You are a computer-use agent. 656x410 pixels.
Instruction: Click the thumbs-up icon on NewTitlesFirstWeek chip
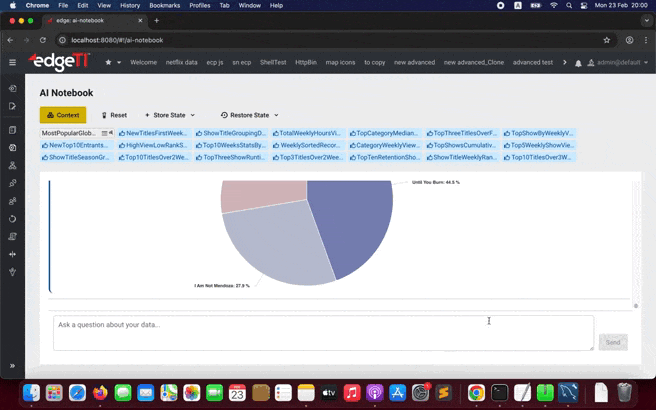pyautogui.click(x=122, y=133)
